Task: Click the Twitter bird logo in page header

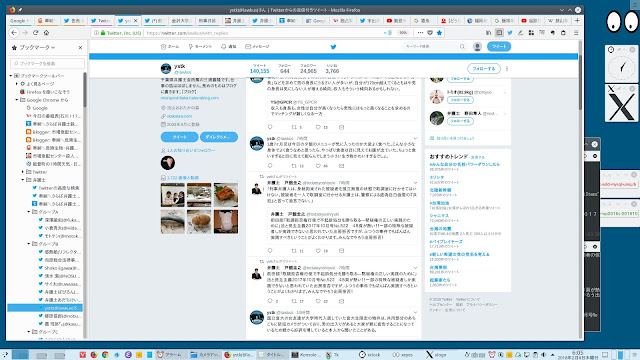Action: point(333,47)
